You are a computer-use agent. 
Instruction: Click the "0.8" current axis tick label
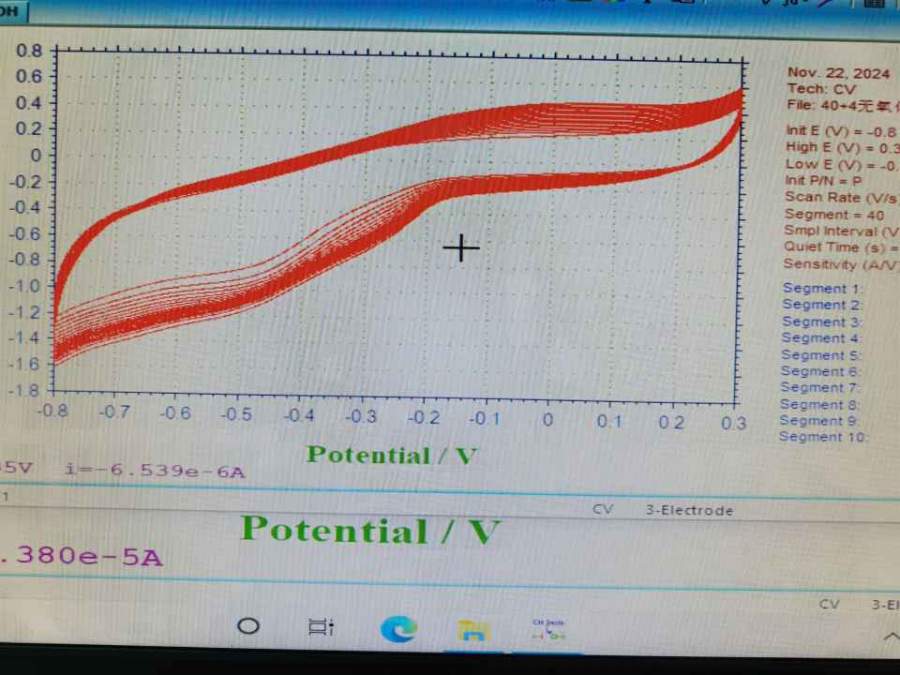(29, 51)
